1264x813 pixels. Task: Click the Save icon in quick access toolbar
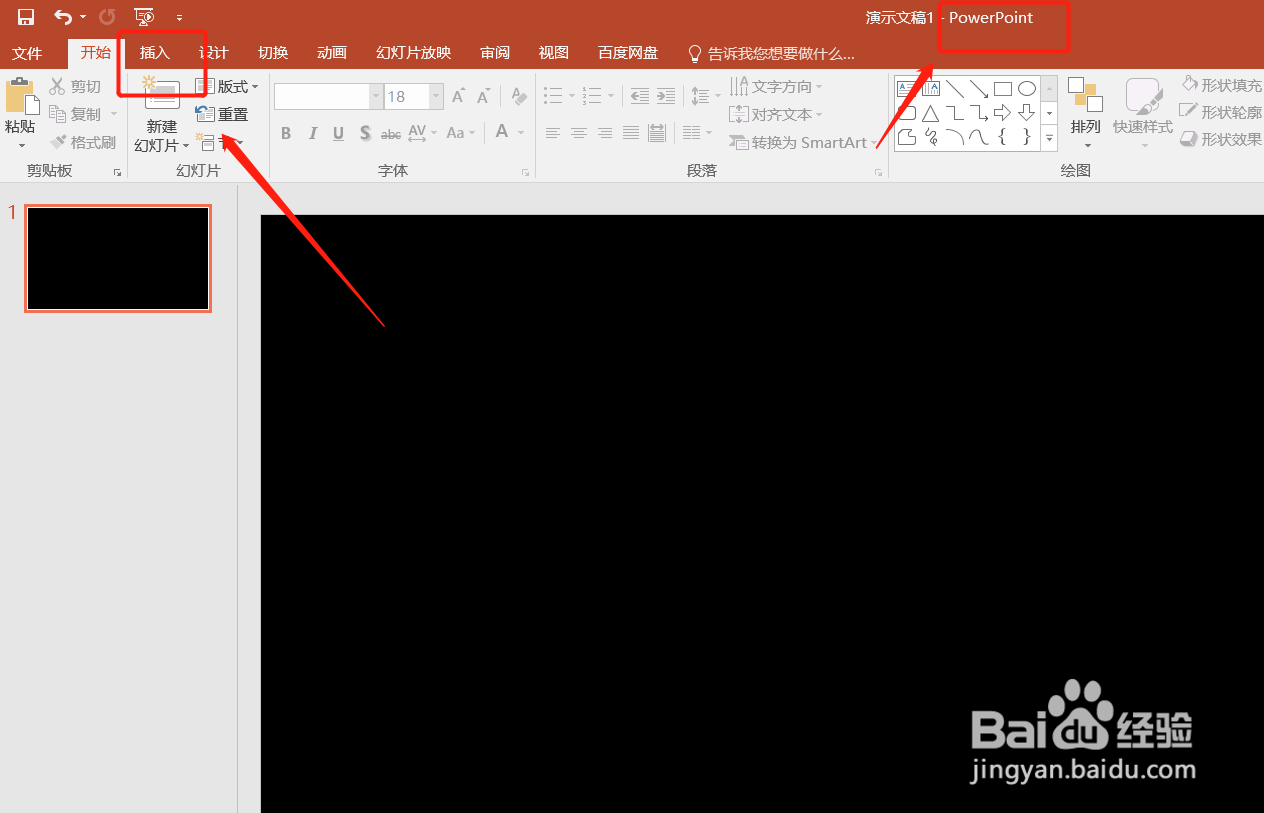click(x=26, y=17)
